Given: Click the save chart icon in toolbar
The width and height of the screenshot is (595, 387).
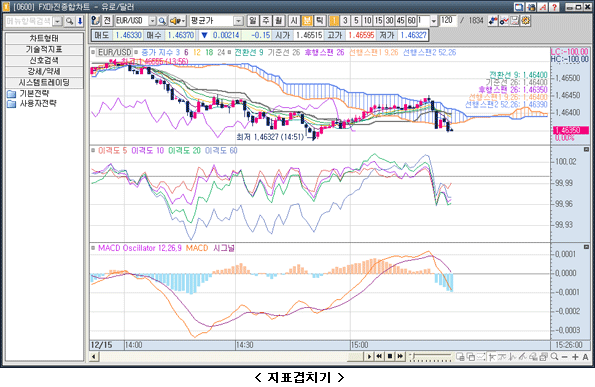Looking at the screenshot, I should (x=515, y=20).
